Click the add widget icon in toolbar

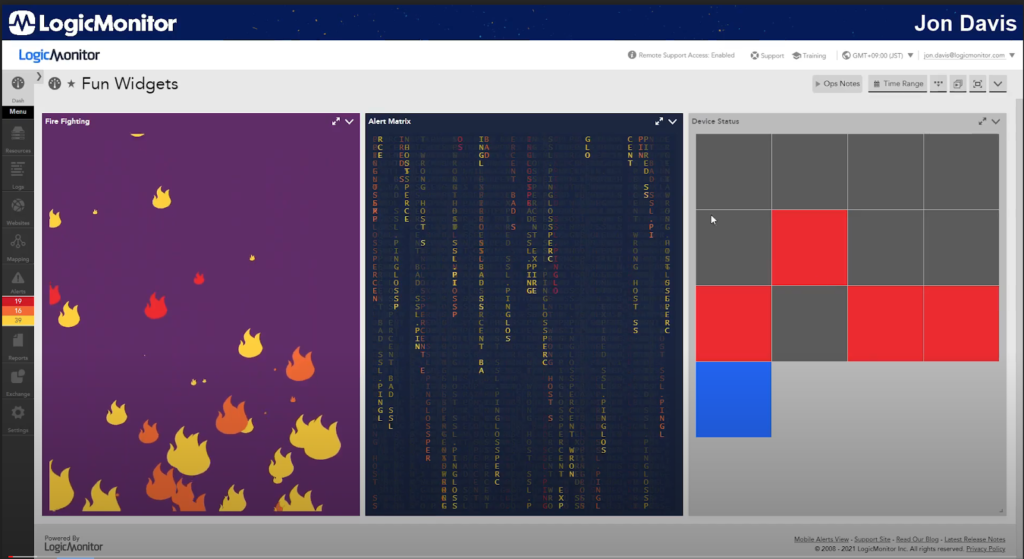pos(958,84)
